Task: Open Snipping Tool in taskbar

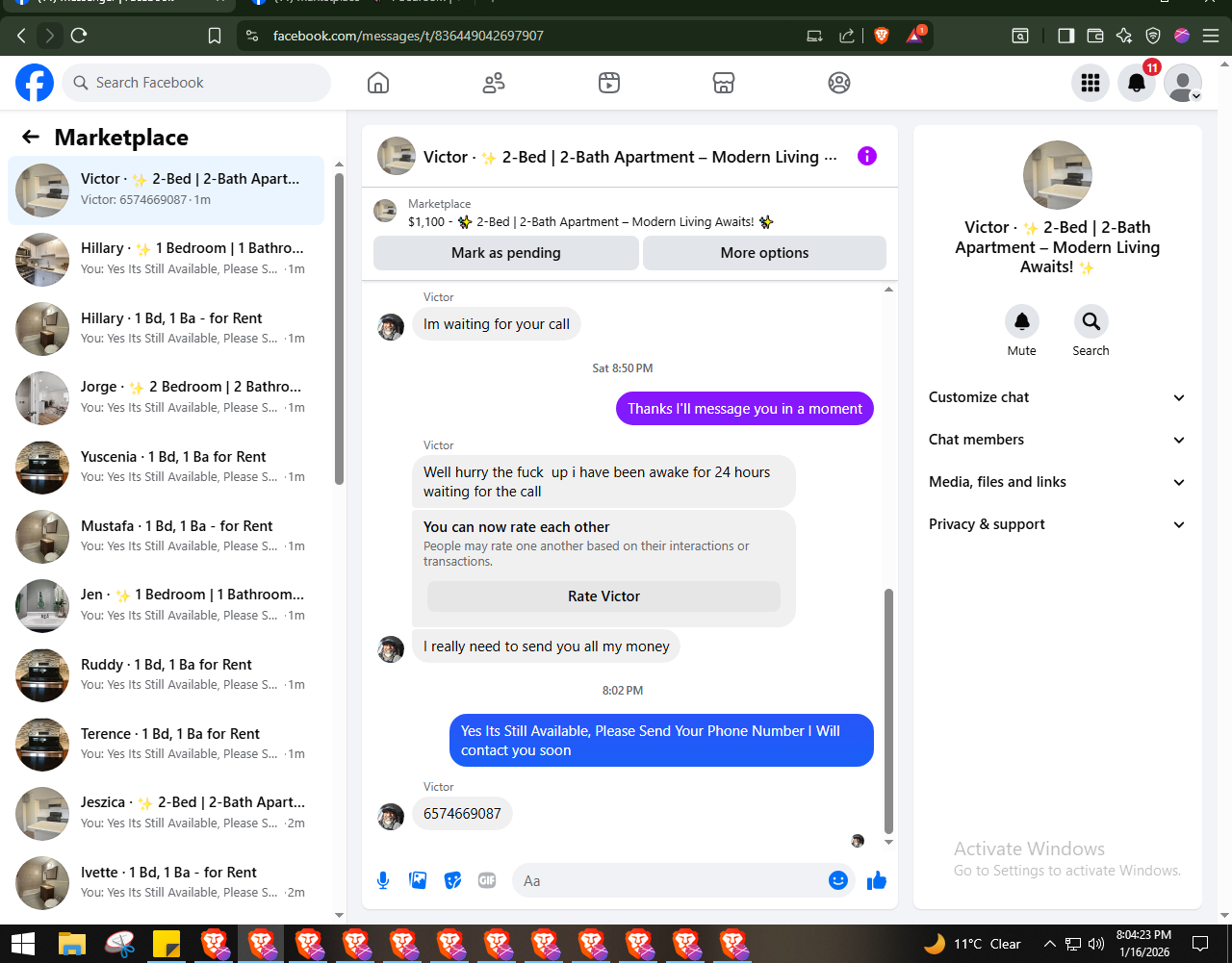Action: 120,944
